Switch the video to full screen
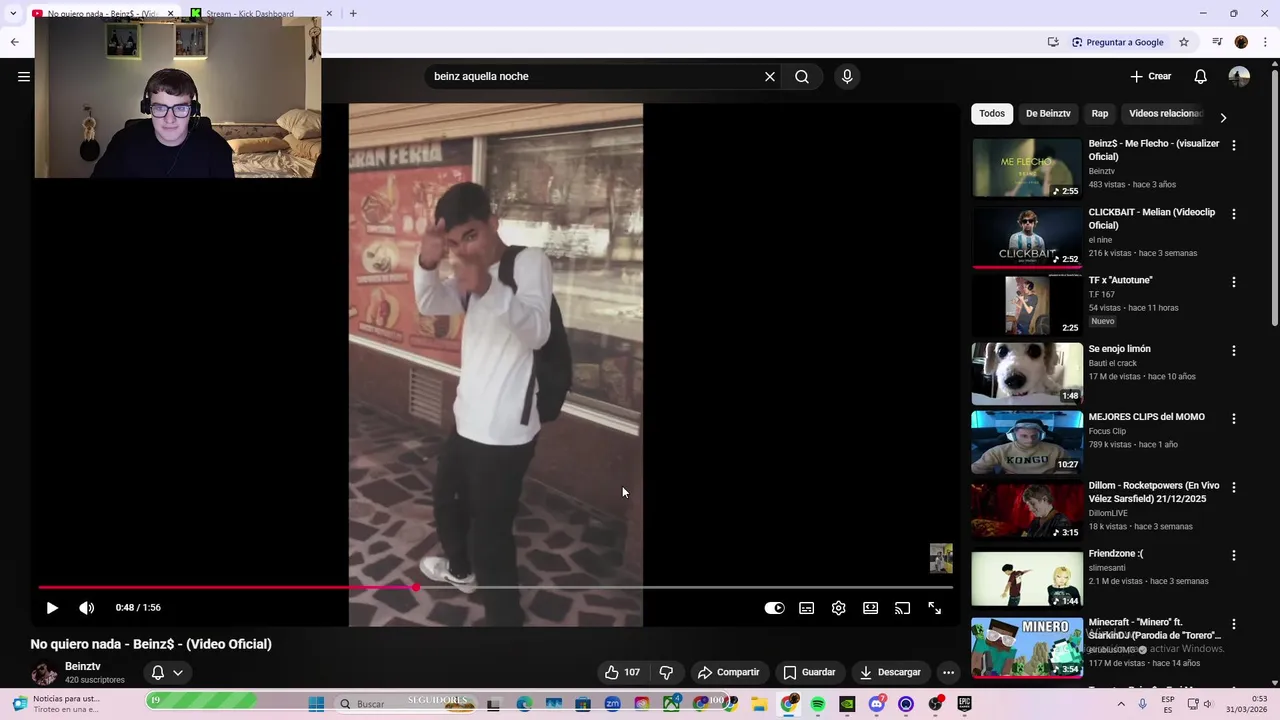1280x720 pixels. click(x=935, y=608)
